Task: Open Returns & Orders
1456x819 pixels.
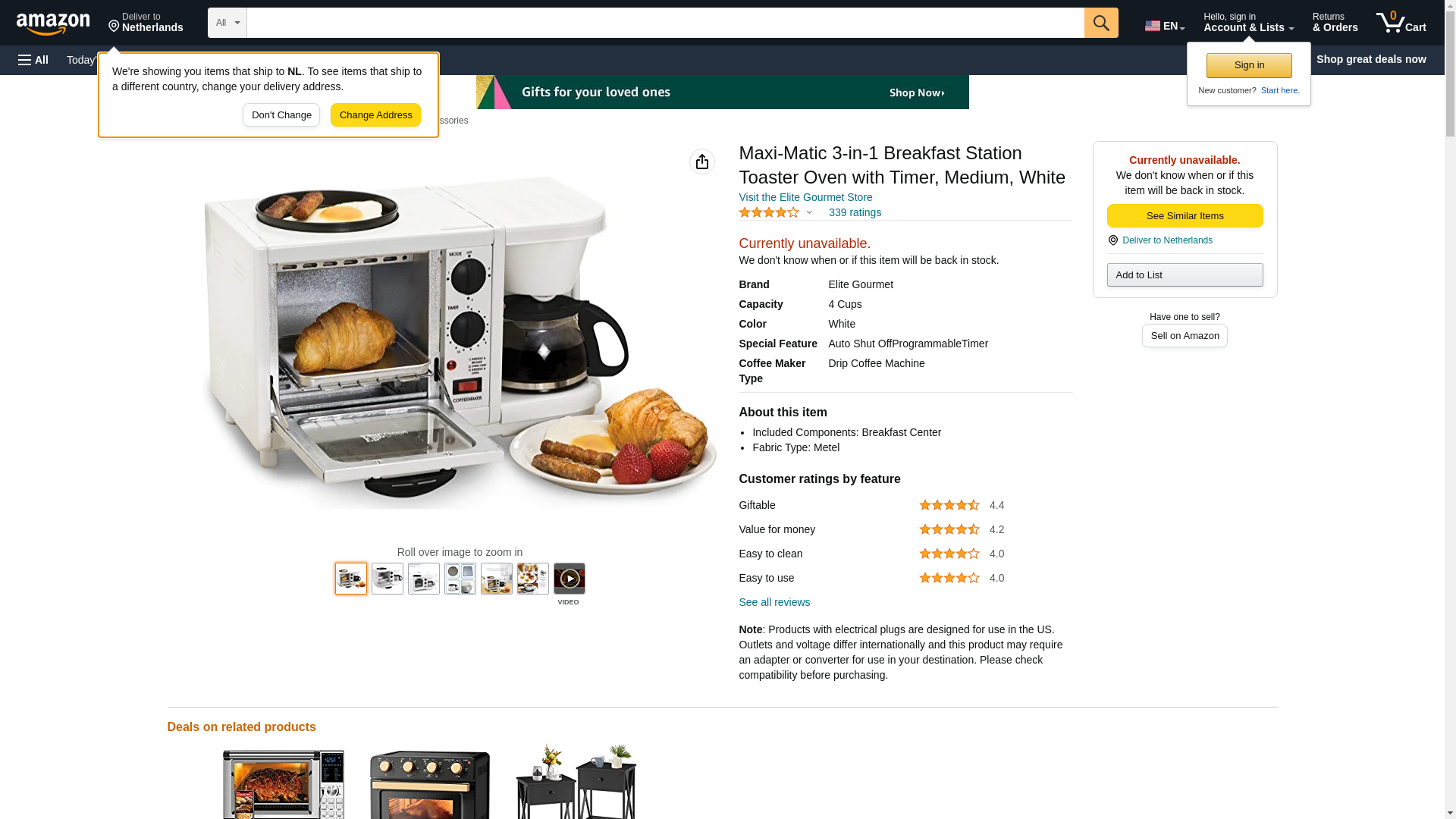Action: click(x=1335, y=23)
